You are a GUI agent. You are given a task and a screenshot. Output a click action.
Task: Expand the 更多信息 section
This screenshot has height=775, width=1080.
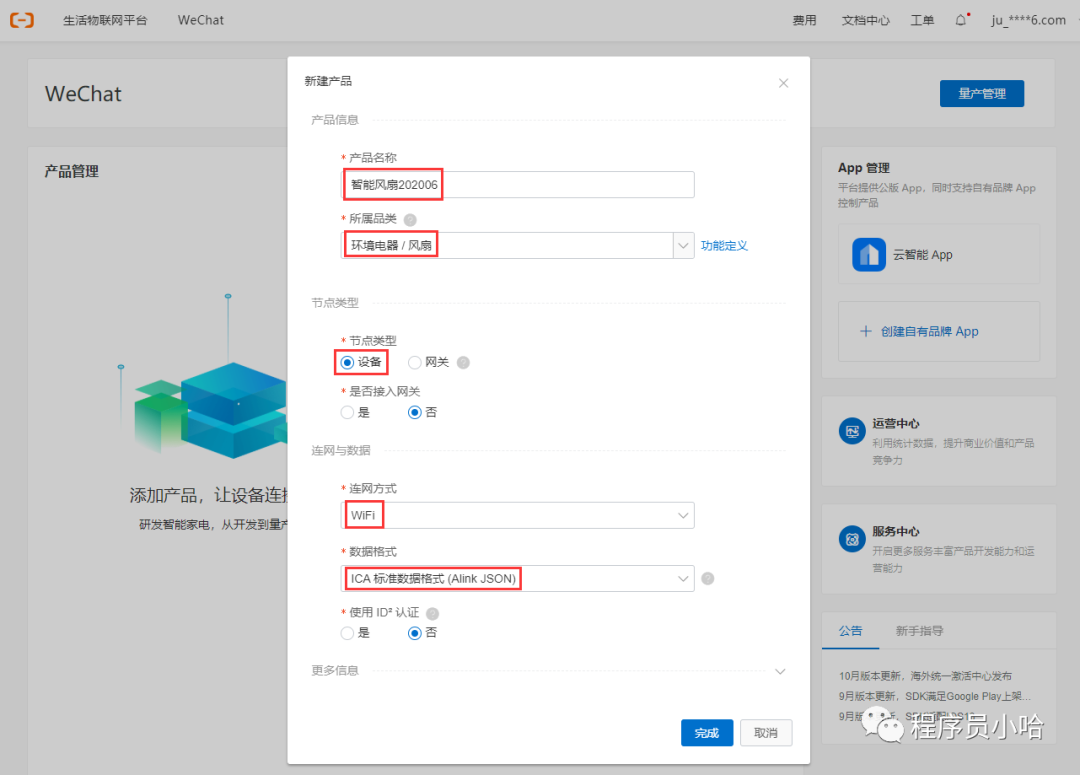780,671
